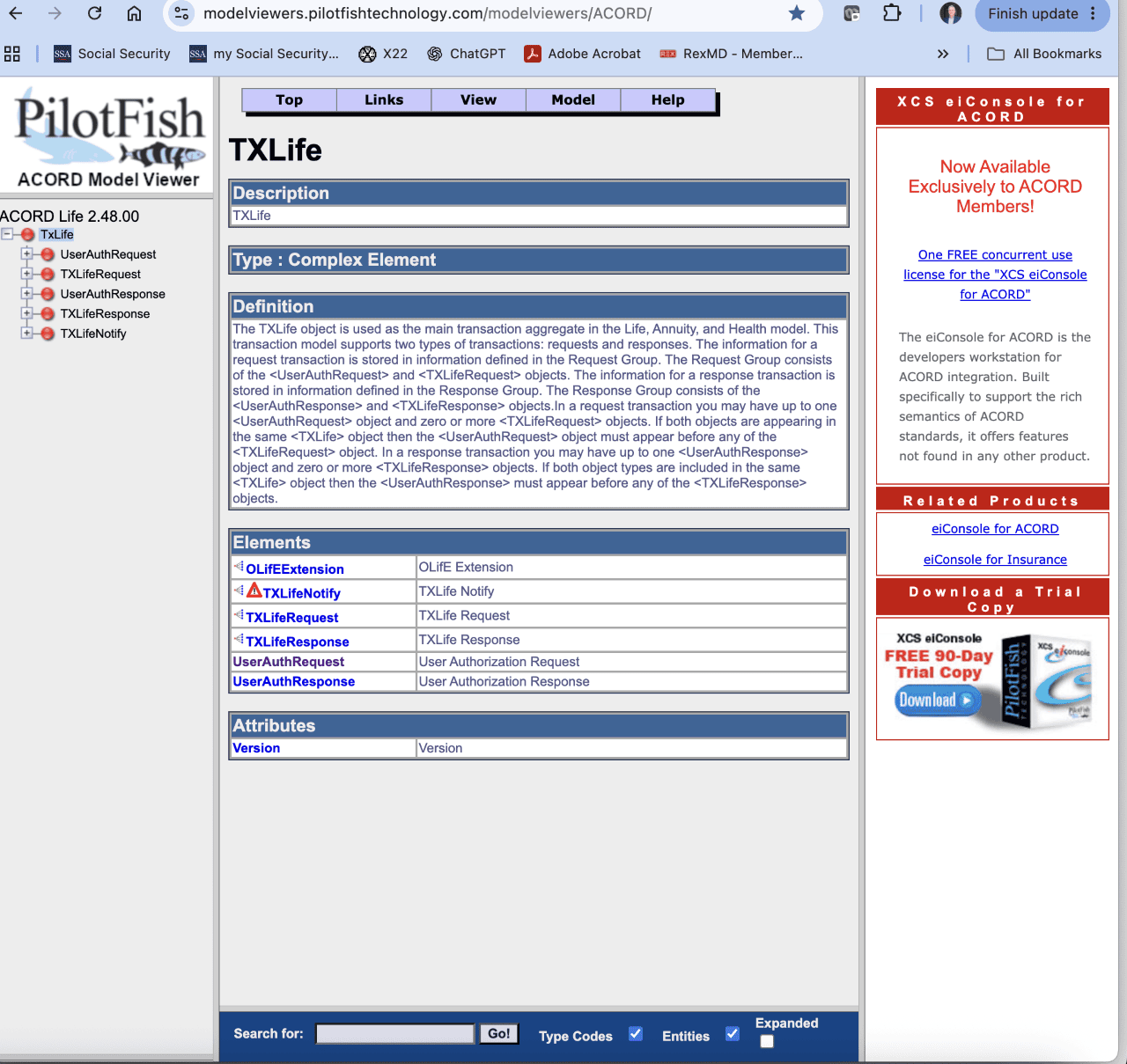Open the Chrome three-dot menu
The width and height of the screenshot is (1127, 1064).
click(1093, 13)
